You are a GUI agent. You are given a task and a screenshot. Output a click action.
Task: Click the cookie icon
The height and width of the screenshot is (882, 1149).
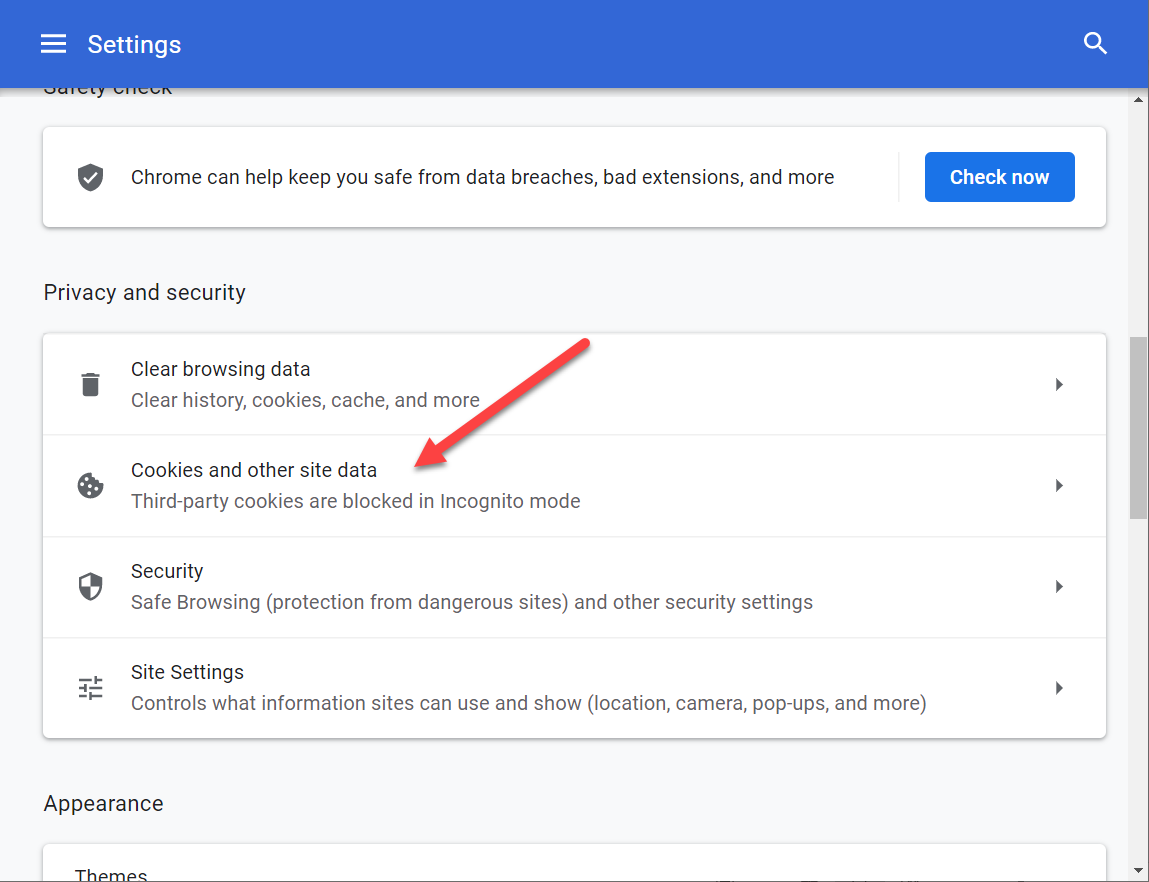coord(91,486)
